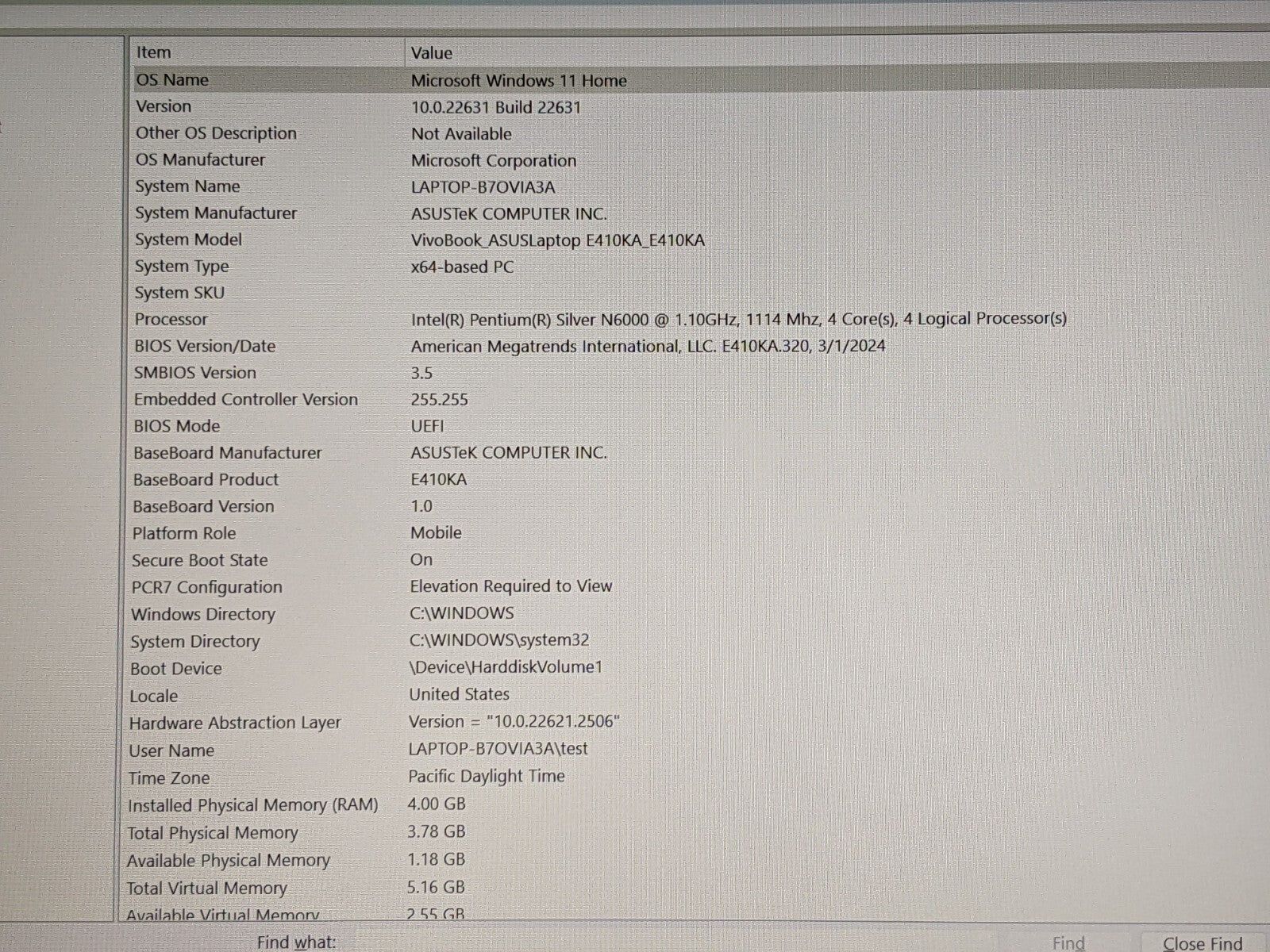This screenshot has height=952, width=1270.
Task: Select the System Name row
Action: (187, 186)
